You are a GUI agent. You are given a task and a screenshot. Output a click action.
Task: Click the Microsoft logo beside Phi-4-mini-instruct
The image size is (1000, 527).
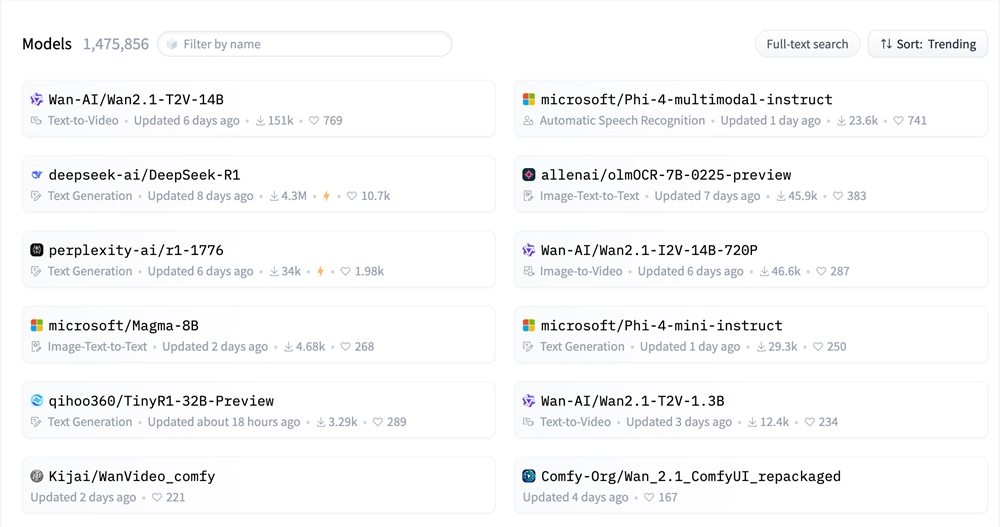[x=529, y=325]
